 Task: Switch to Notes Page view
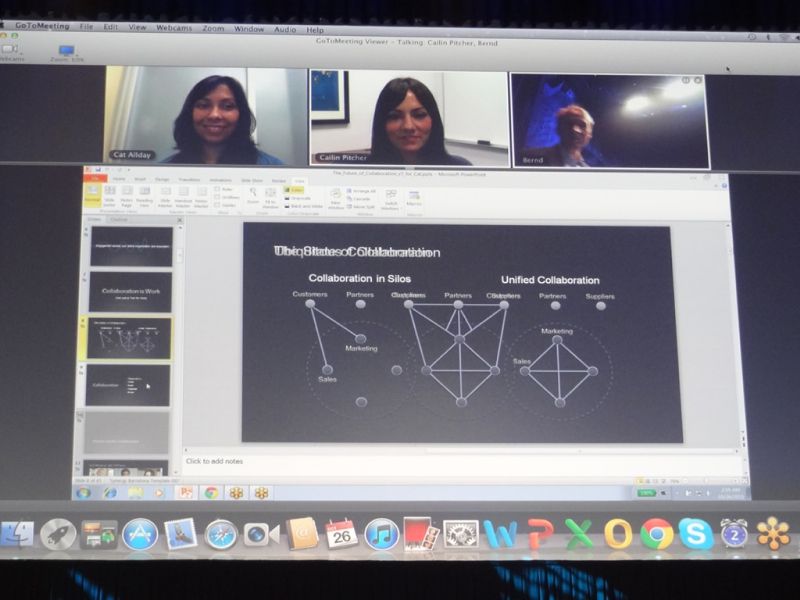(127, 196)
